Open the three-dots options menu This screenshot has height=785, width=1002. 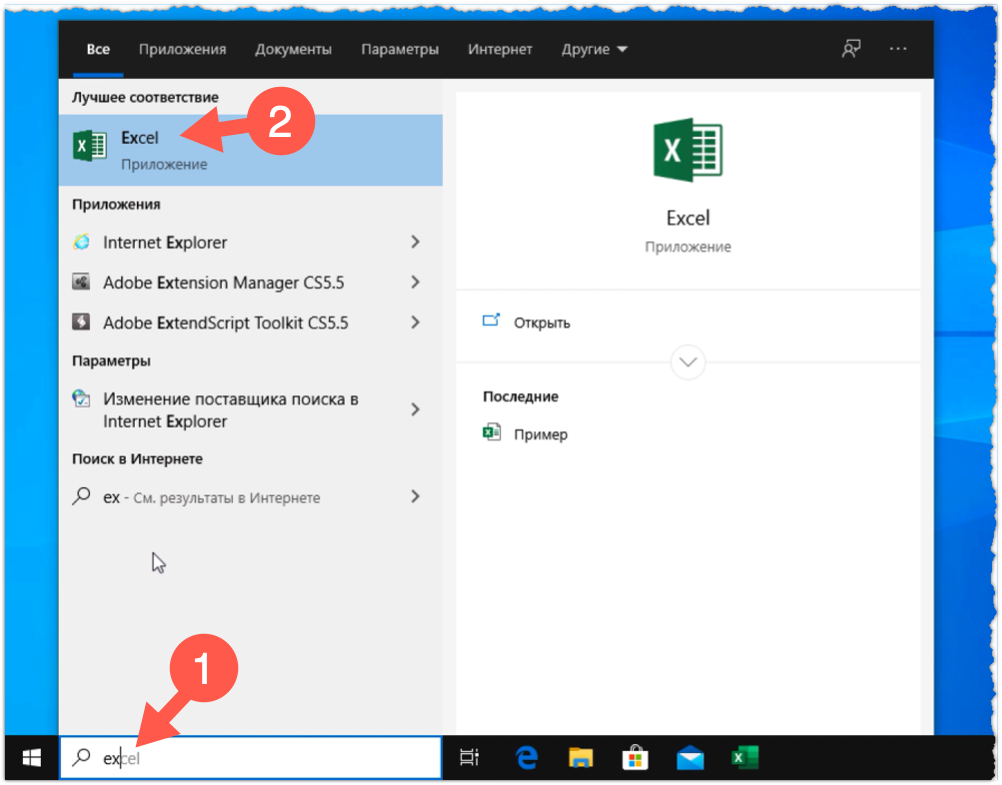pos(898,49)
